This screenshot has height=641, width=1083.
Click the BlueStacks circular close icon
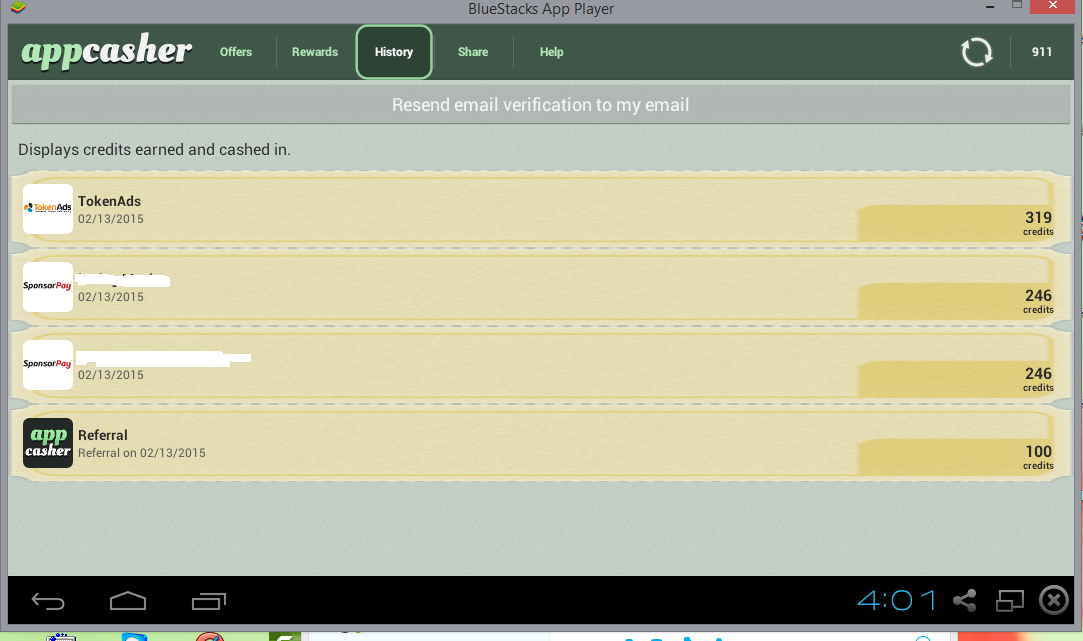(x=1054, y=600)
